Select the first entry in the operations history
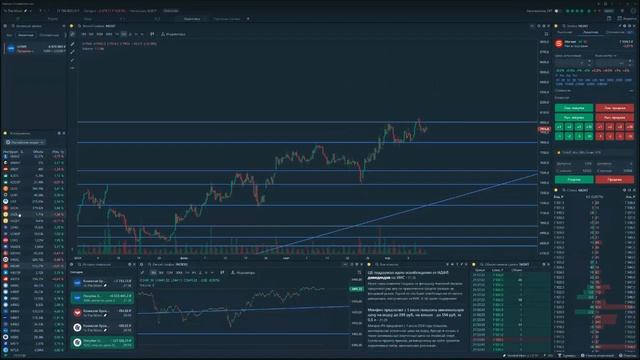 click(102, 283)
